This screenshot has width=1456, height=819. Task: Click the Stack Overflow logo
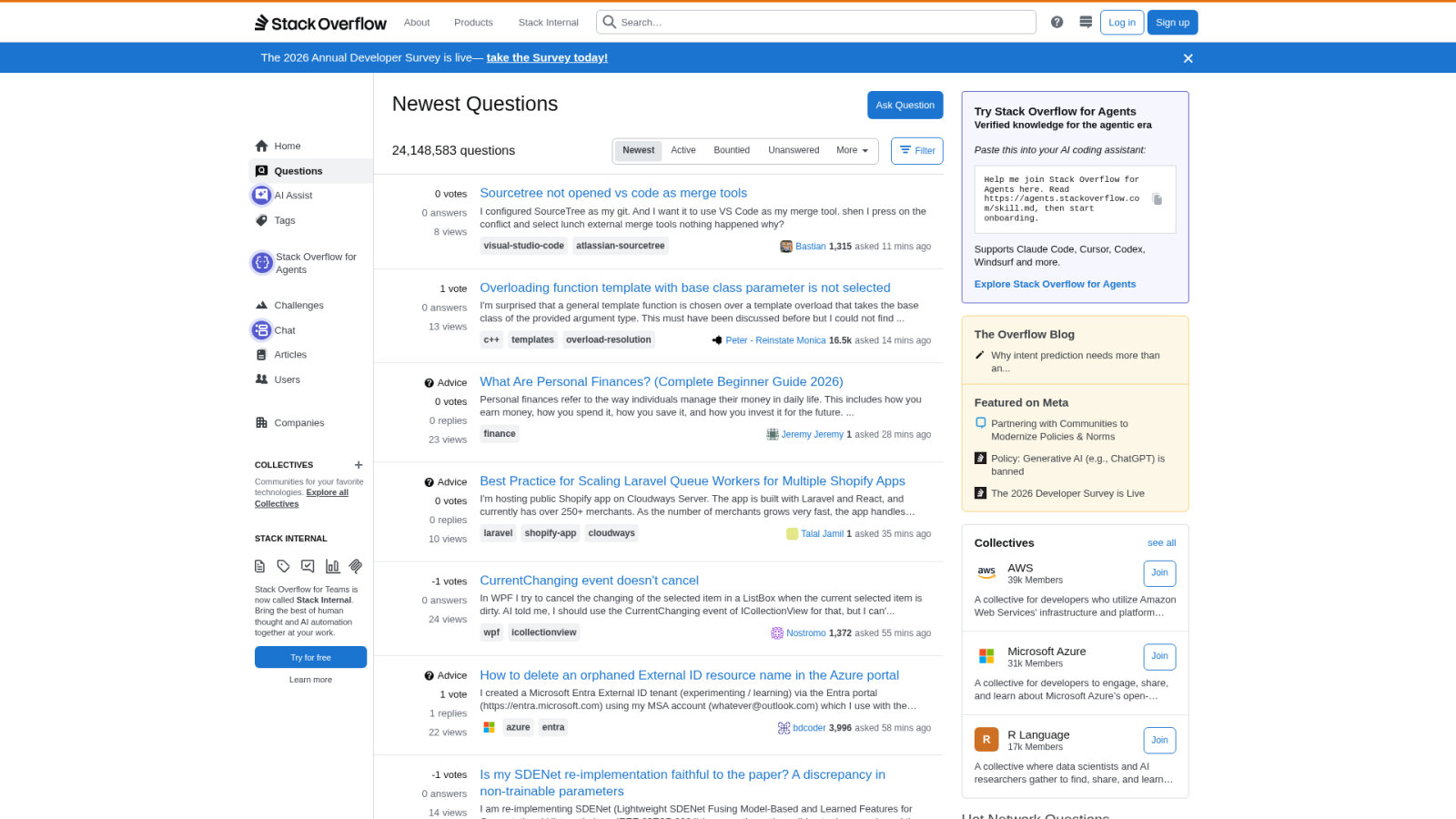(x=320, y=23)
